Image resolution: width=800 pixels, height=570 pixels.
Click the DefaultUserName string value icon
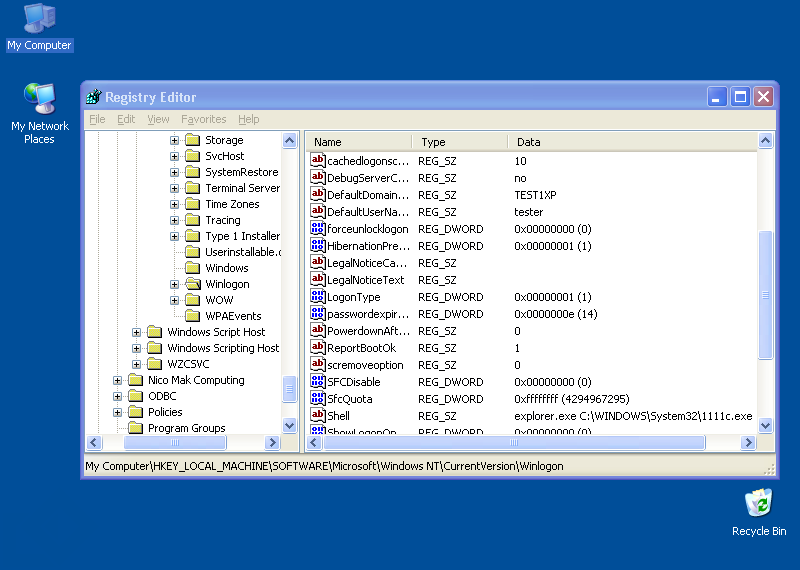pyautogui.click(x=318, y=211)
